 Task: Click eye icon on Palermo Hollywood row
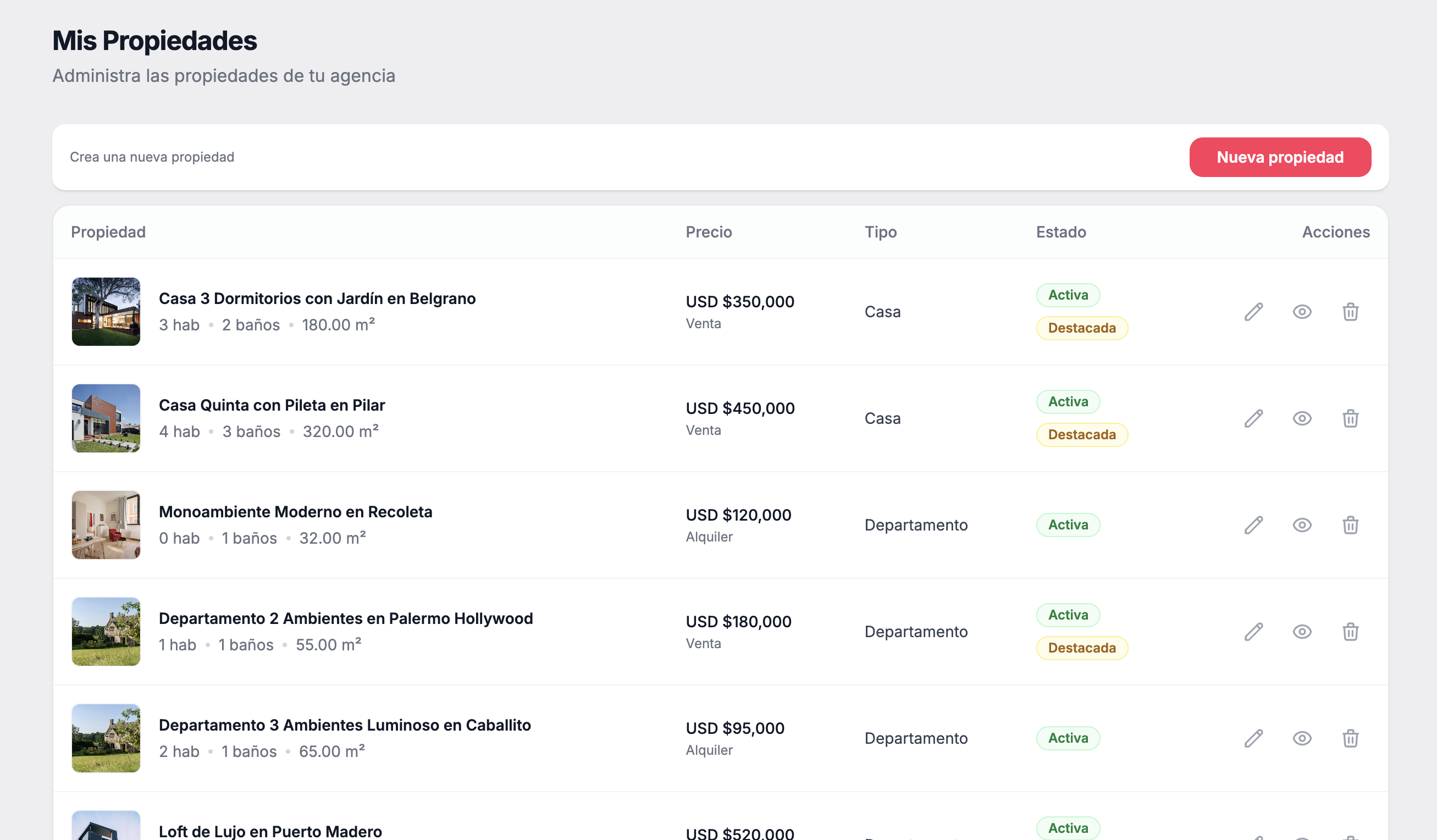click(x=1302, y=632)
